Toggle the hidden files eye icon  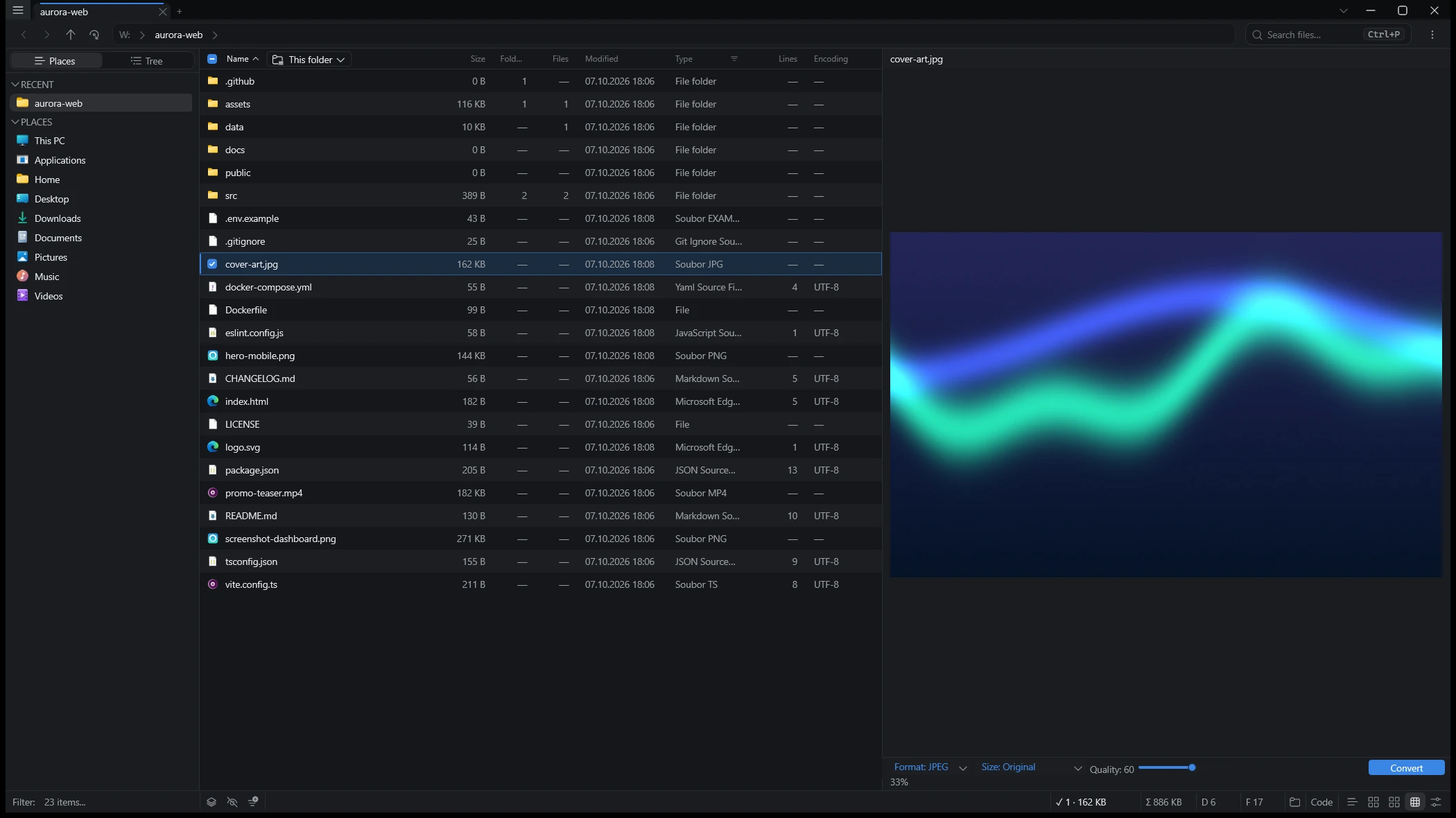point(232,802)
